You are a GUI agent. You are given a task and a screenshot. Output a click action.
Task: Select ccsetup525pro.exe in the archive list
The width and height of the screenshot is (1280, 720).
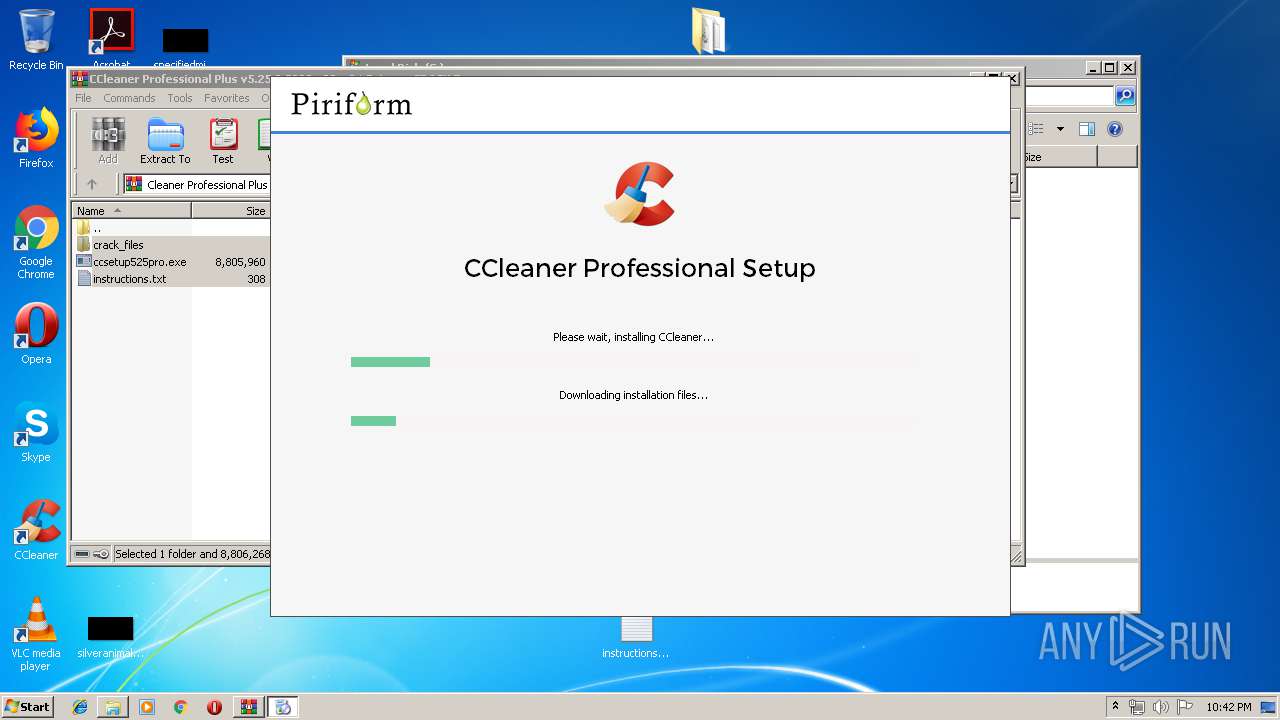point(171,262)
